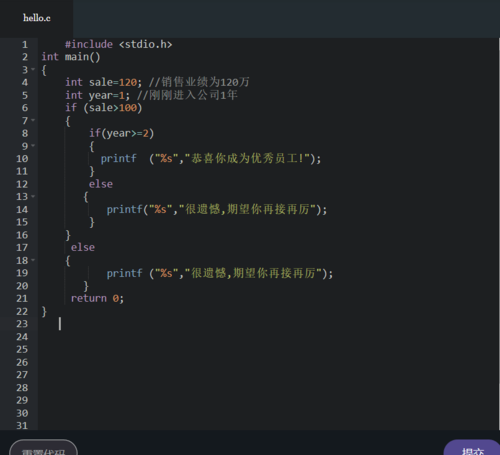Click line number 1 in gutter

point(25,45)
